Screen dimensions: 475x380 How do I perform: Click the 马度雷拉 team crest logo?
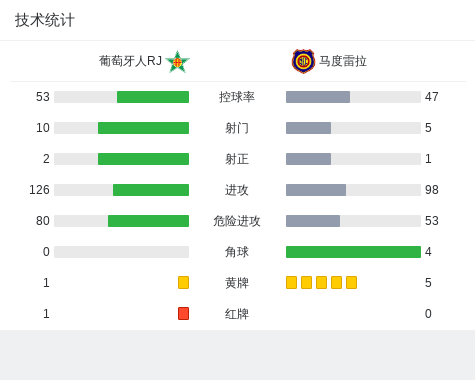(x=303, y=61)
